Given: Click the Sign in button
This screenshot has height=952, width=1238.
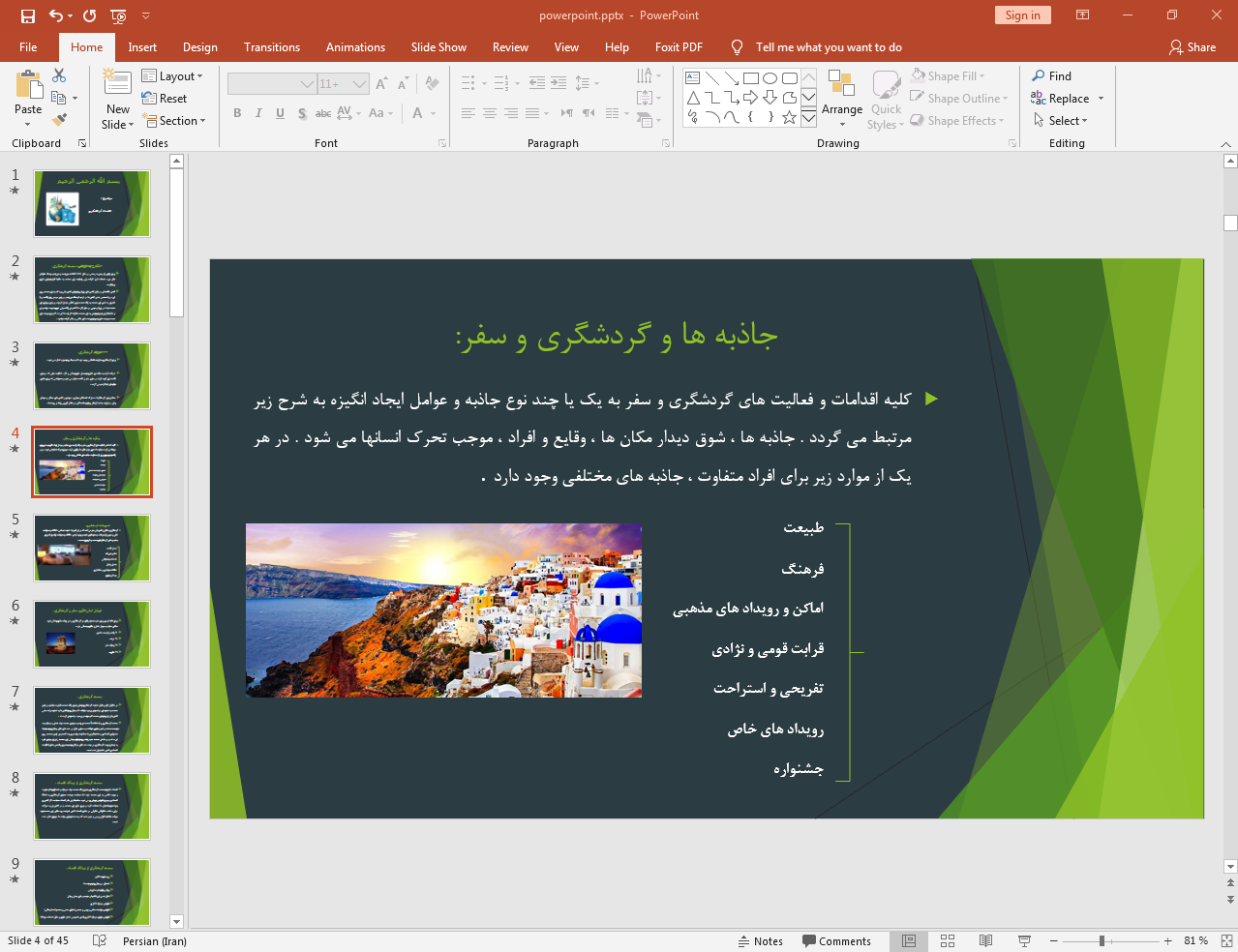Looking at the screenshot, I should coord(1022,15).
